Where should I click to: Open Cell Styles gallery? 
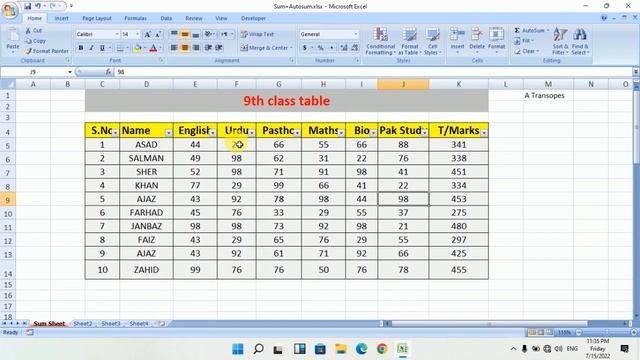tap(432, 41)
